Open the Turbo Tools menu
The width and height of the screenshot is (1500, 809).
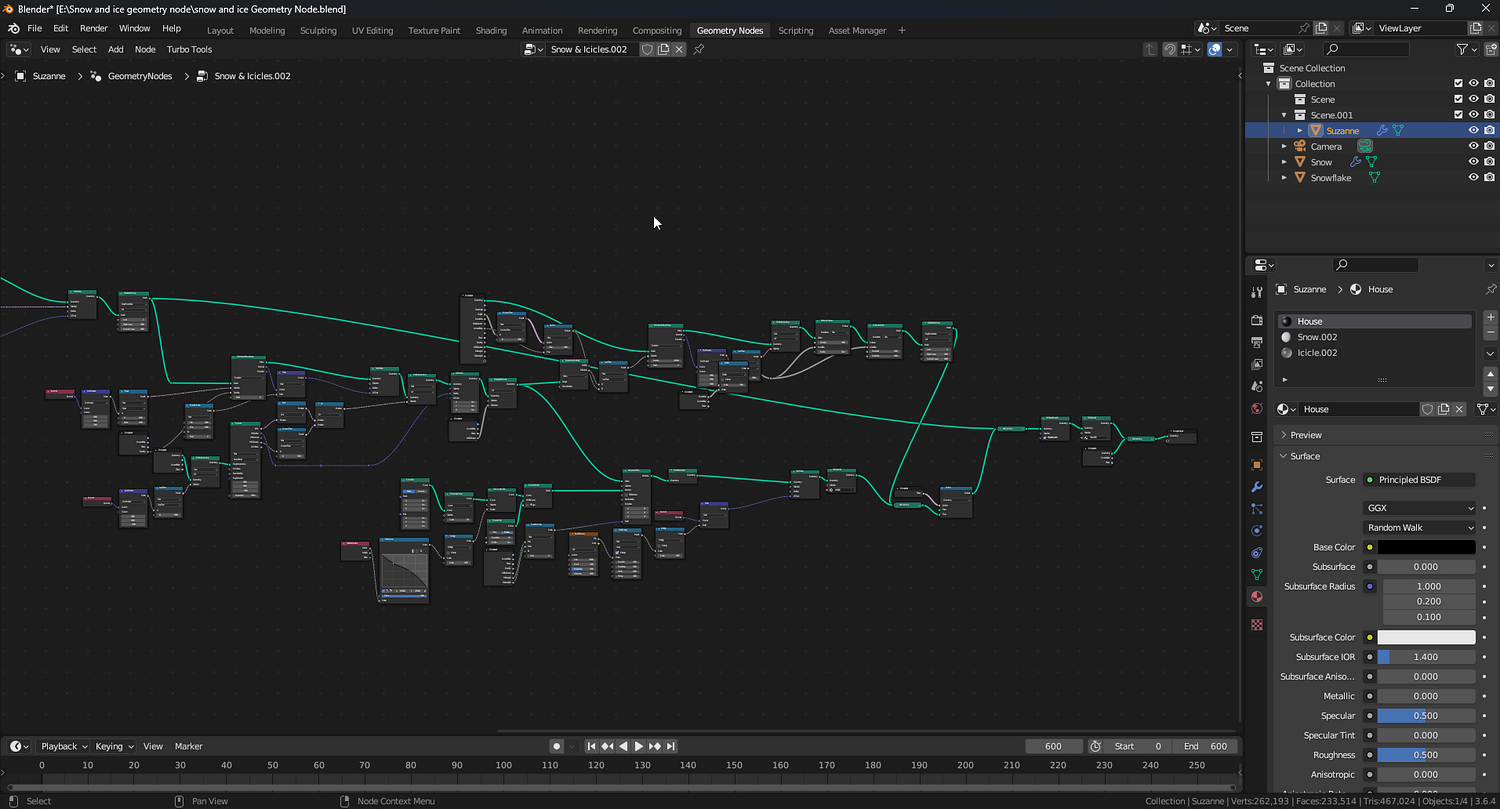coord(189,49)
